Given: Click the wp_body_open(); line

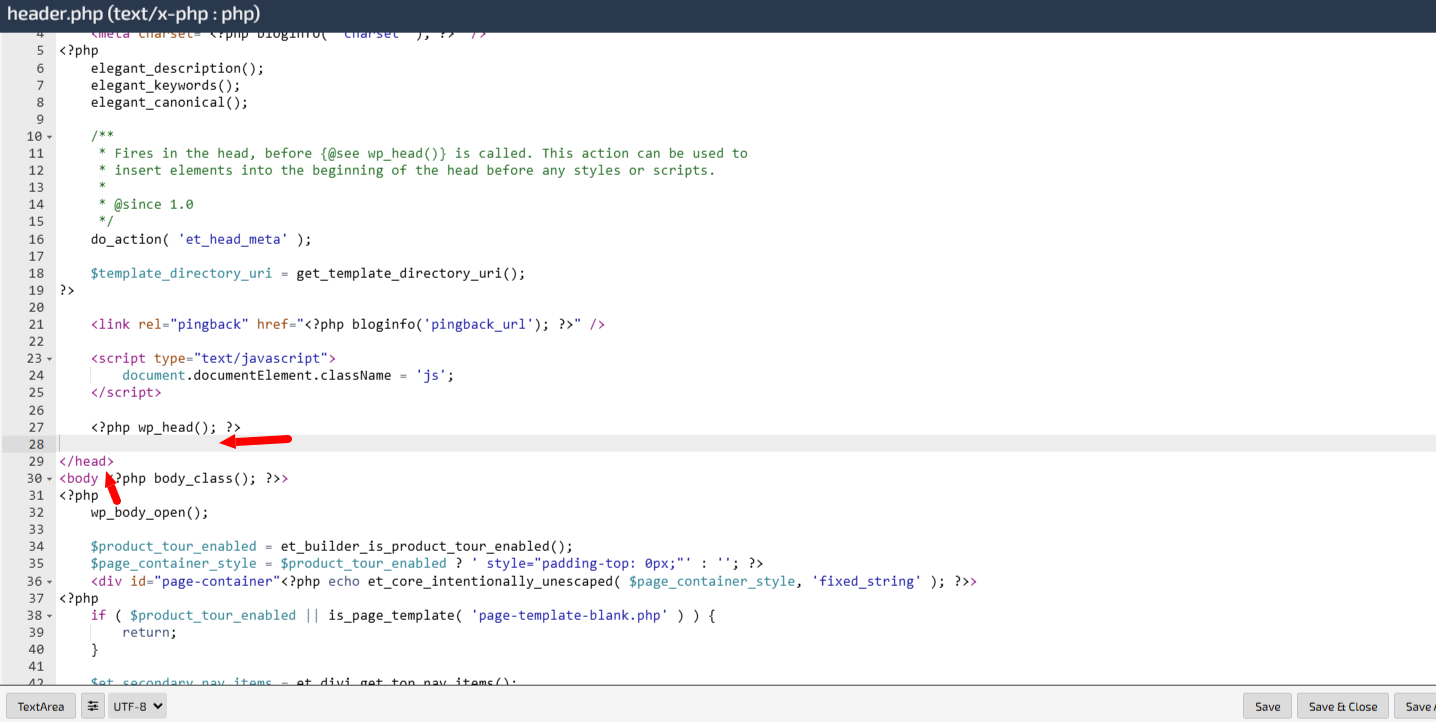Looking at the screenshot, I should tap(150, 512).
